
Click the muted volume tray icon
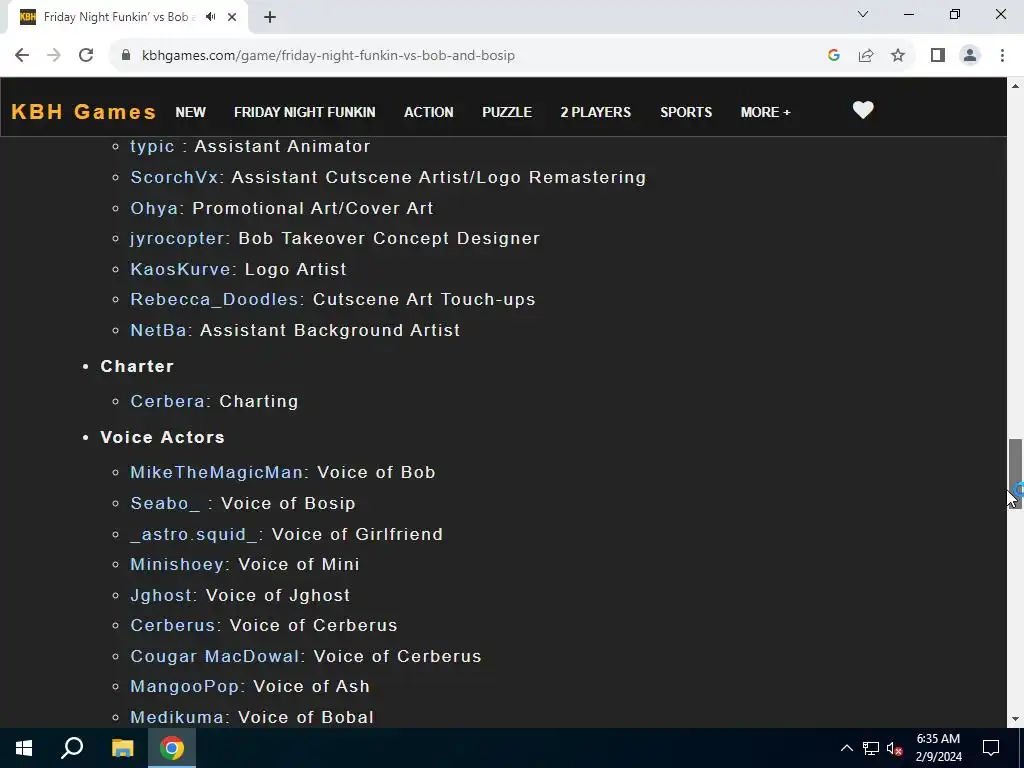coord(894,748)
